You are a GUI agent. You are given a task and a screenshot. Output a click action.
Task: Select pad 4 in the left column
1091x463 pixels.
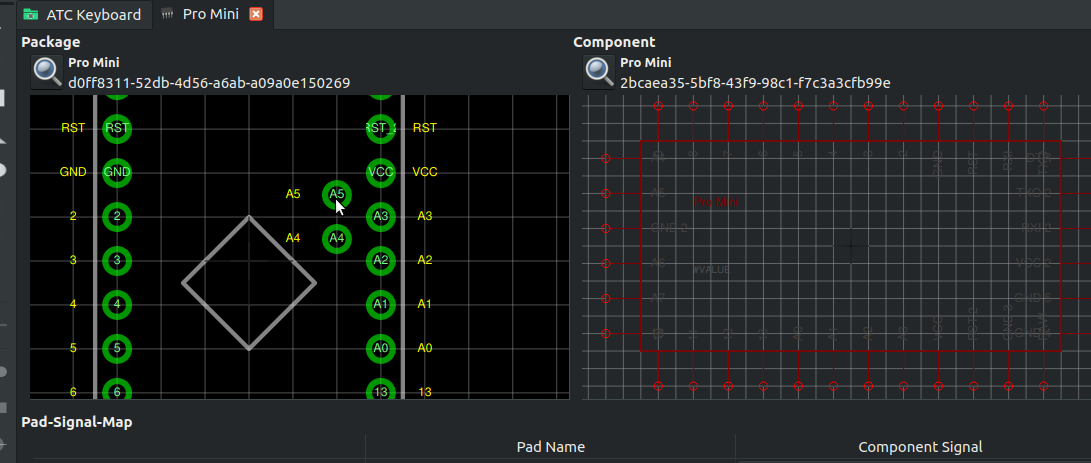117,304
